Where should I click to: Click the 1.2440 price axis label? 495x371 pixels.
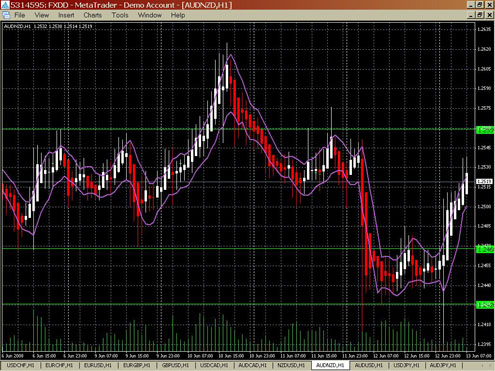(484, 285)
